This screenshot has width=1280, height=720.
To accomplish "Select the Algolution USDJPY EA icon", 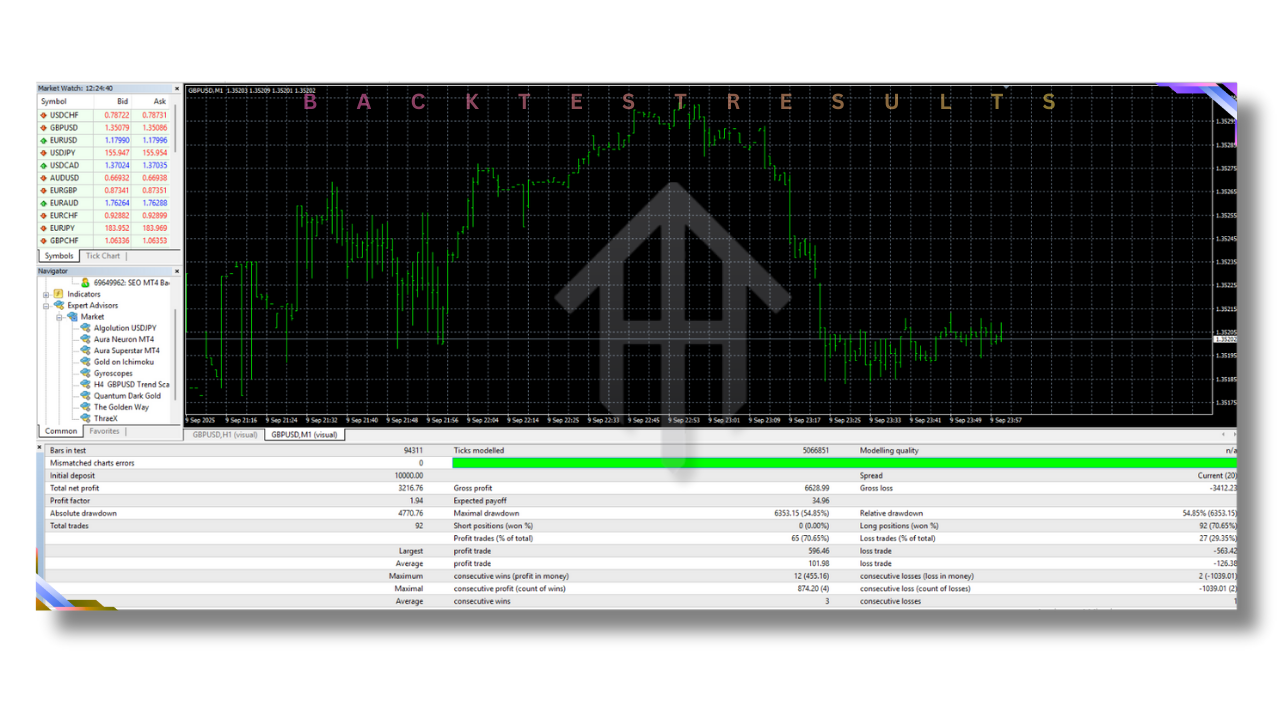I will 86,327.
